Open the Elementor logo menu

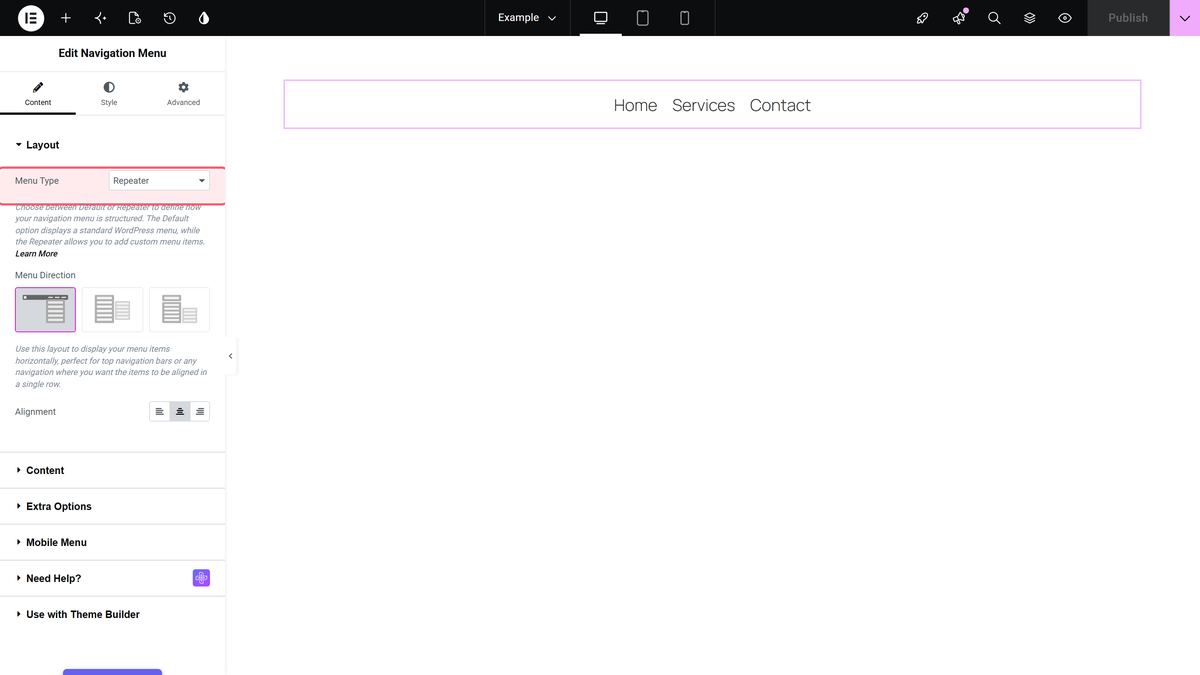[x=31, y=18]
